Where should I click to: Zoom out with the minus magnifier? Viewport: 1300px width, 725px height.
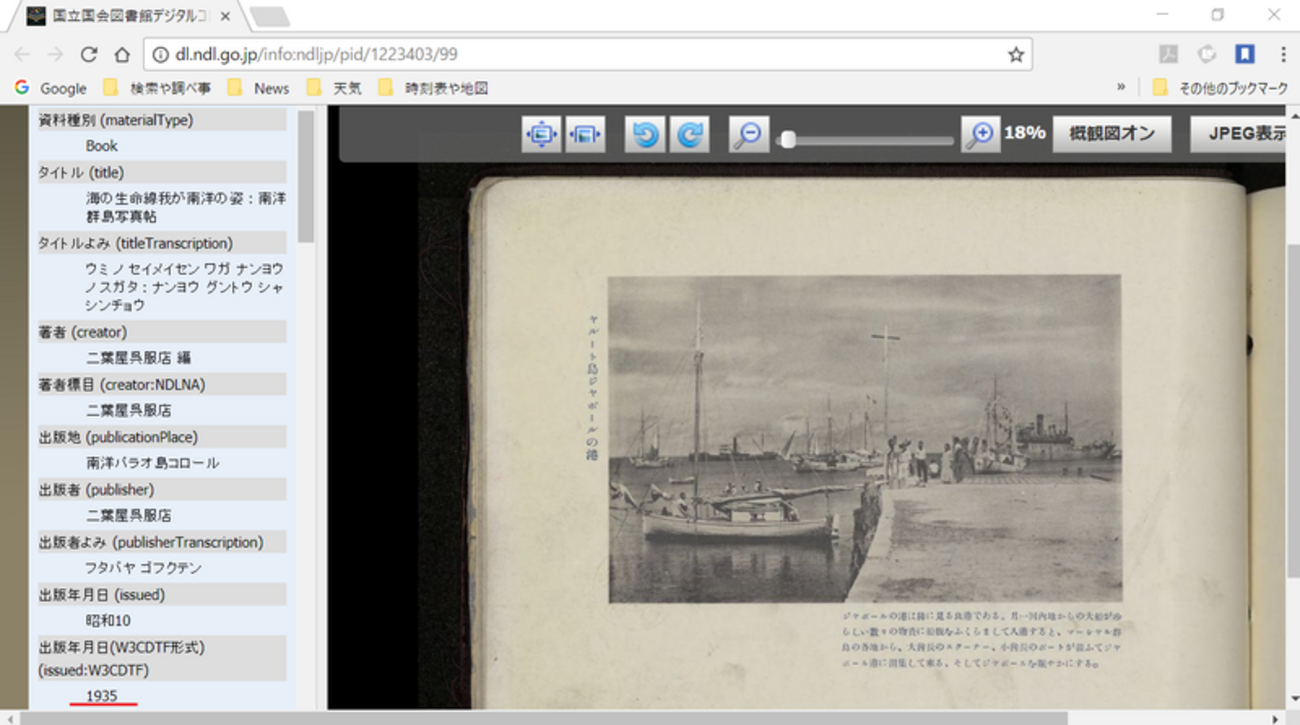(747, 134)
